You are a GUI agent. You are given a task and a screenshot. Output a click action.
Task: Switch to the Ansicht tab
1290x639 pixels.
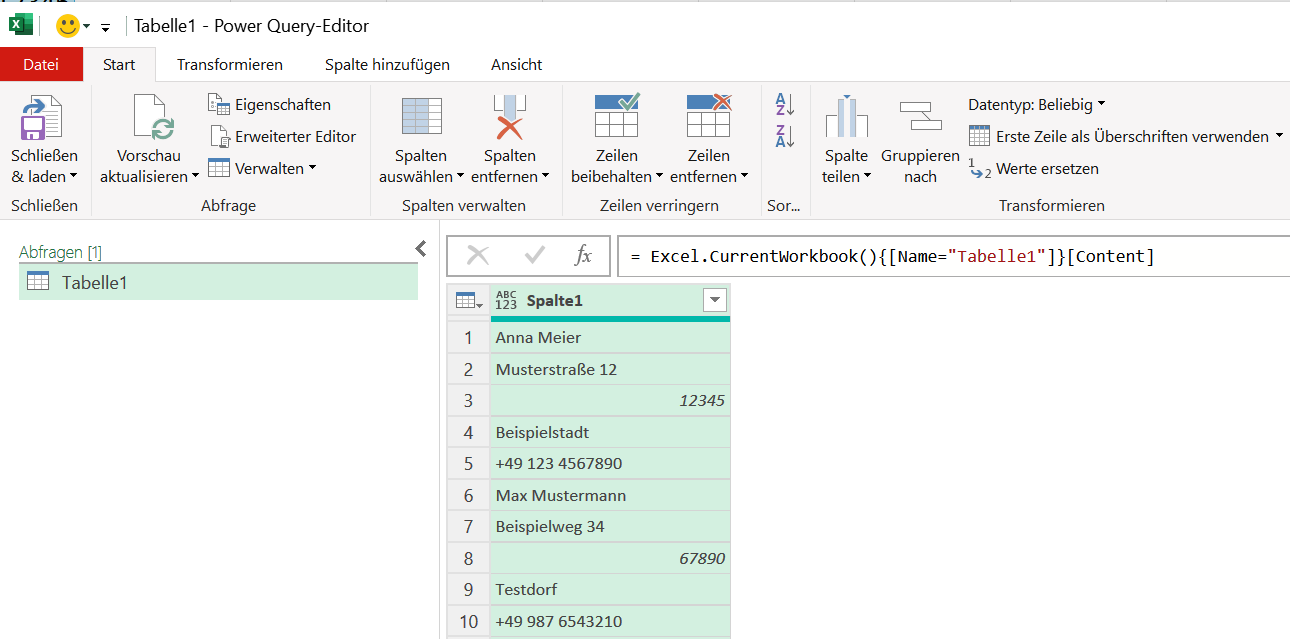pyautogui.click(x=516, y=64)
